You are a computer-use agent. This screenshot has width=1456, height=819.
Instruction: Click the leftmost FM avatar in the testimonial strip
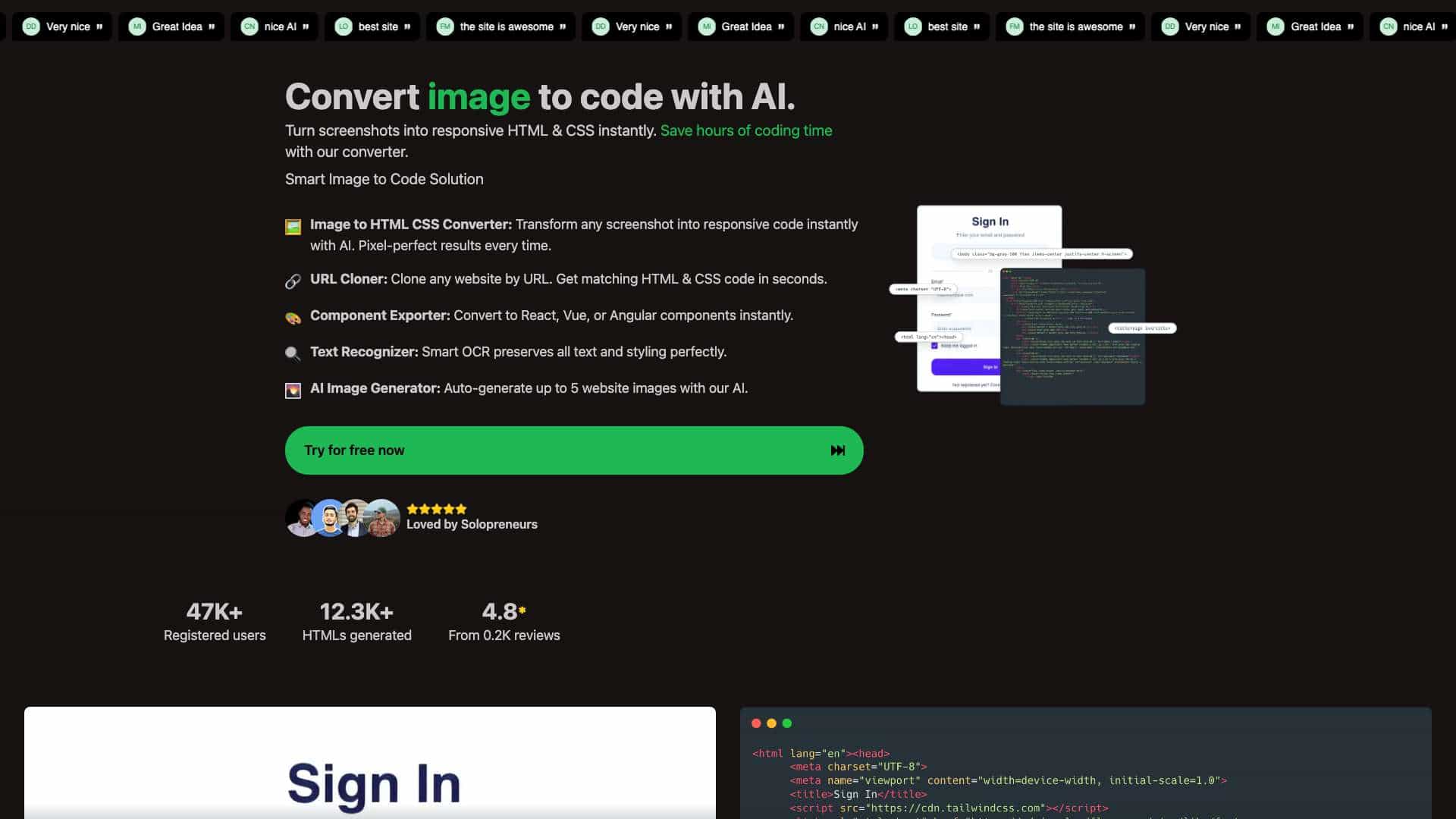[445, 27]
